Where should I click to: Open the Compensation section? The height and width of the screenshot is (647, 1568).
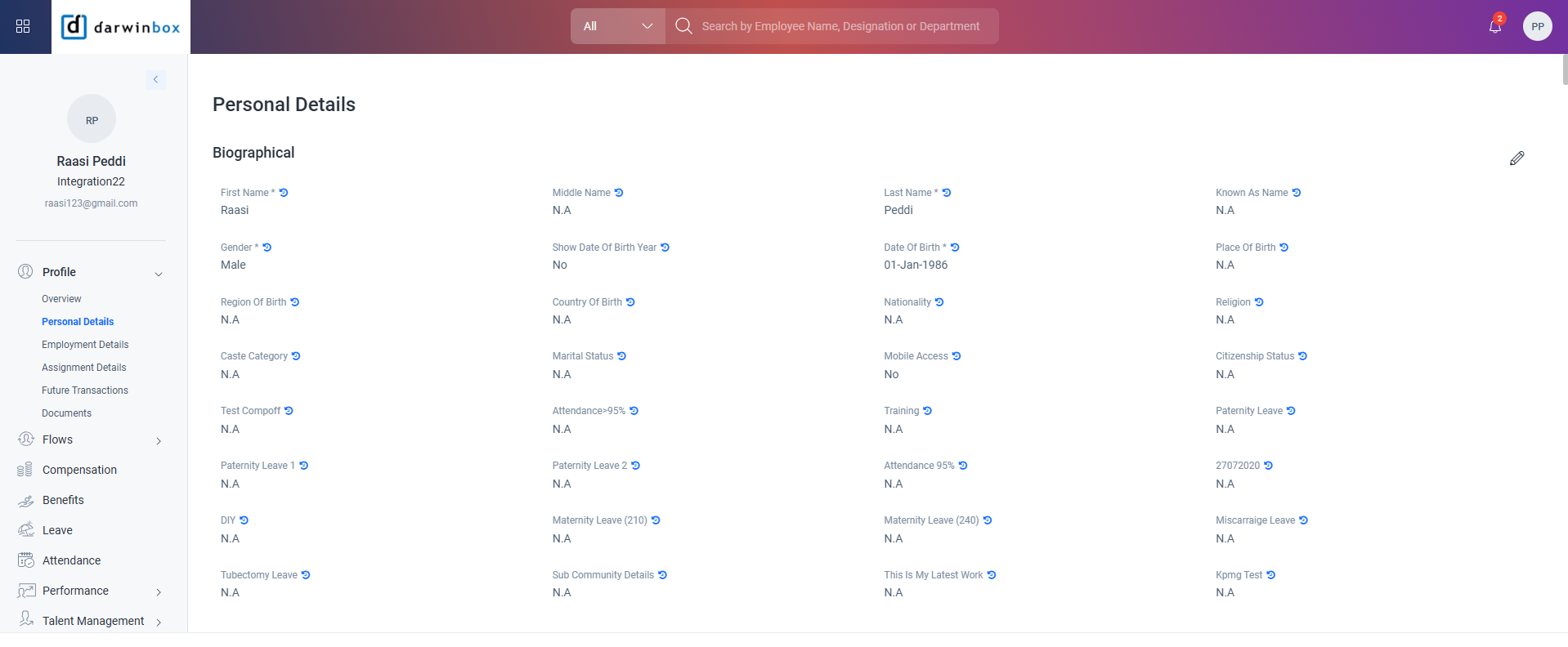pyautogui.click(x=79, y=470)
